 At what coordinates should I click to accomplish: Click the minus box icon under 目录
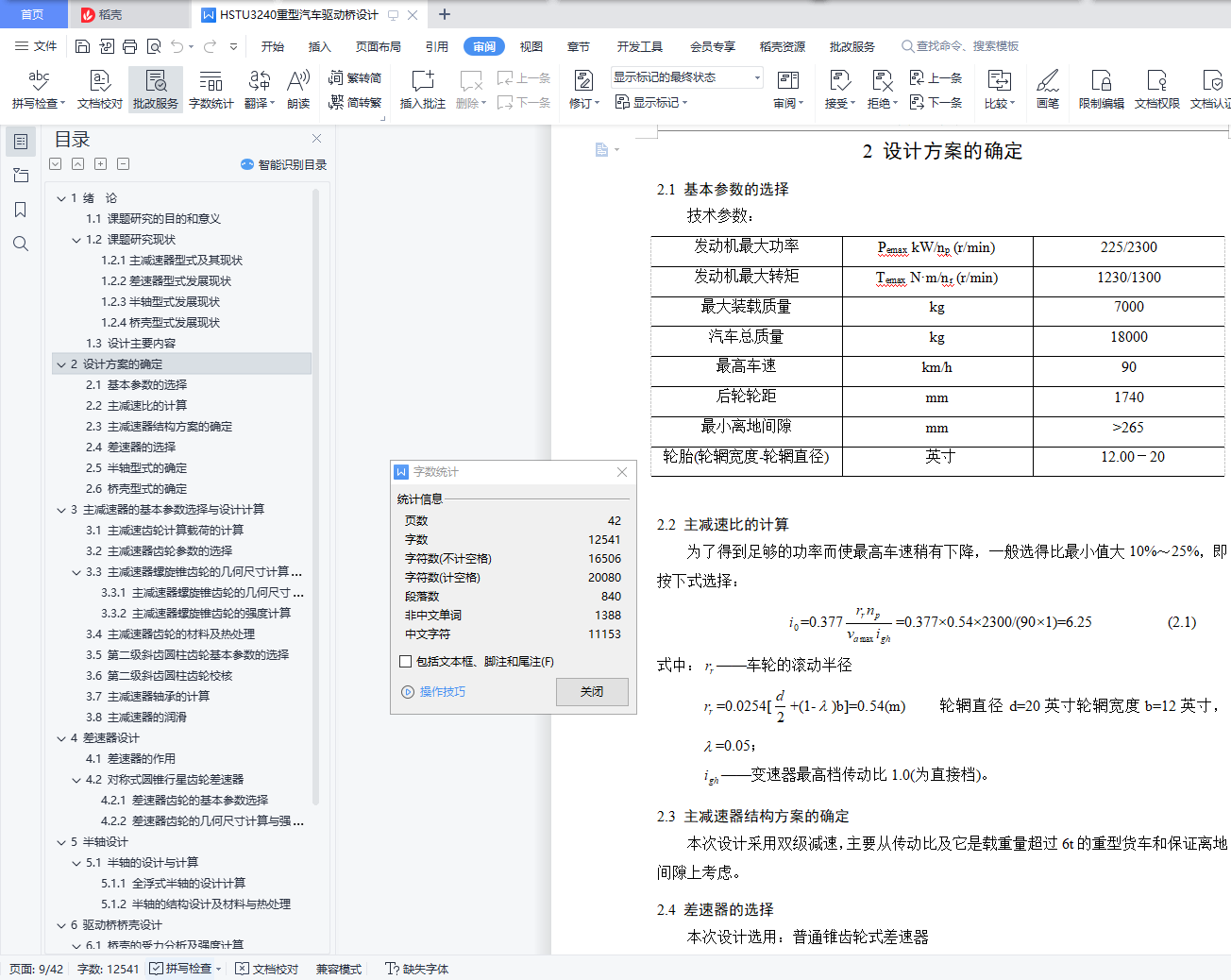(124, 164)
